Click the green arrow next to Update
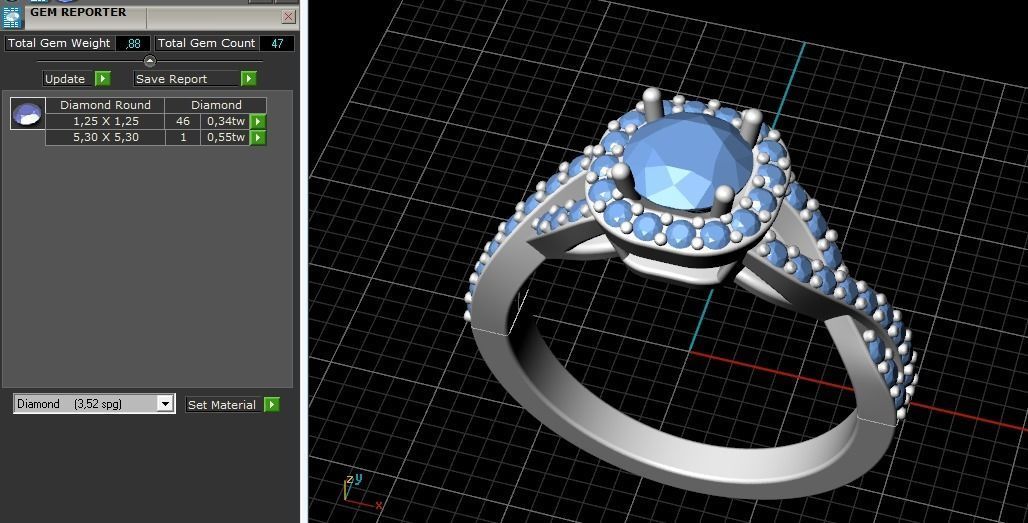The image size is (1028, 523). [x=103, y=79]
